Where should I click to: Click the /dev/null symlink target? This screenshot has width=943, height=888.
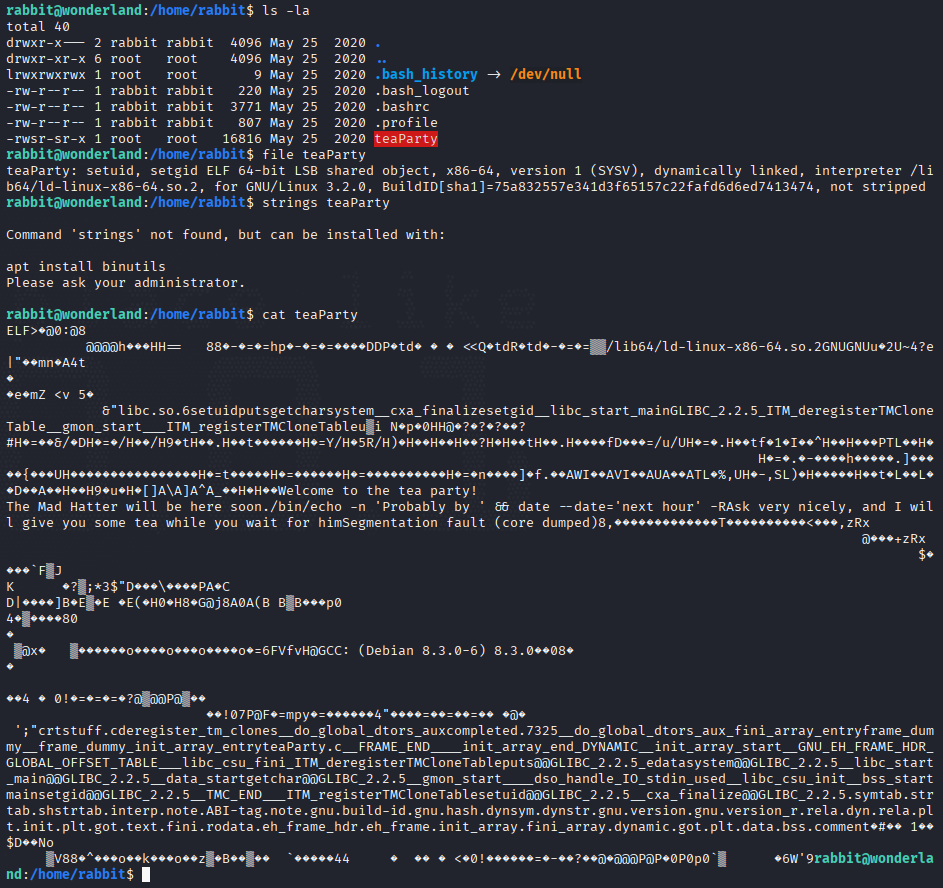[x=545, y=75]
